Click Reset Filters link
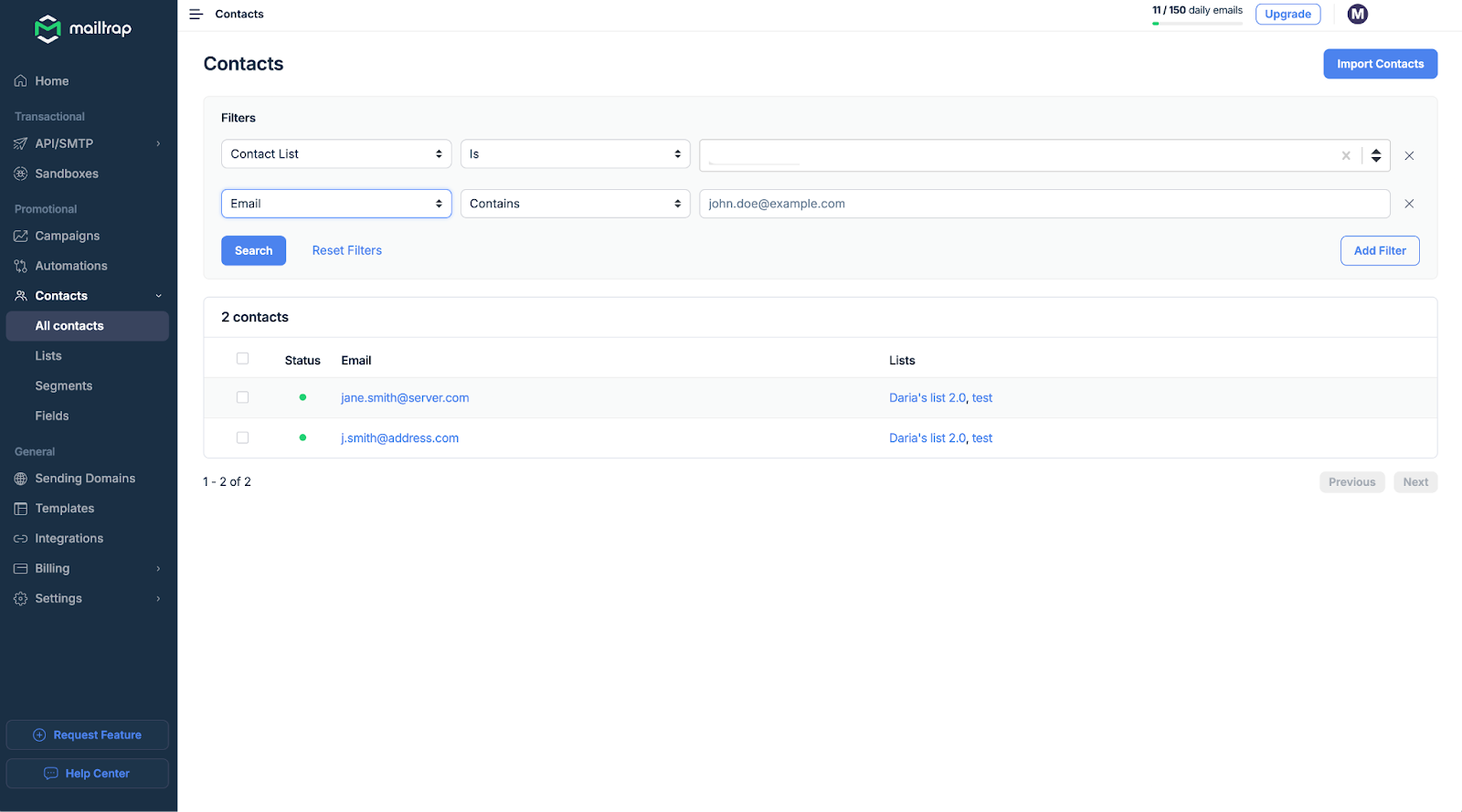This screenshot has width=1462, height=812. [347, 250]
